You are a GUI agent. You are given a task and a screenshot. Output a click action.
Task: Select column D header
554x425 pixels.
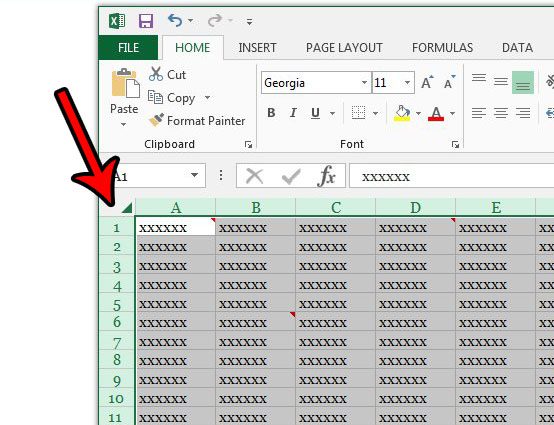point(415,207)
